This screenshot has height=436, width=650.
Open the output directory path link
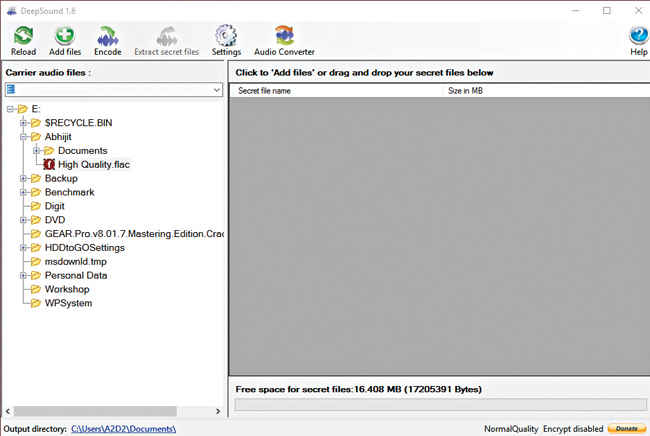[124, 429]
